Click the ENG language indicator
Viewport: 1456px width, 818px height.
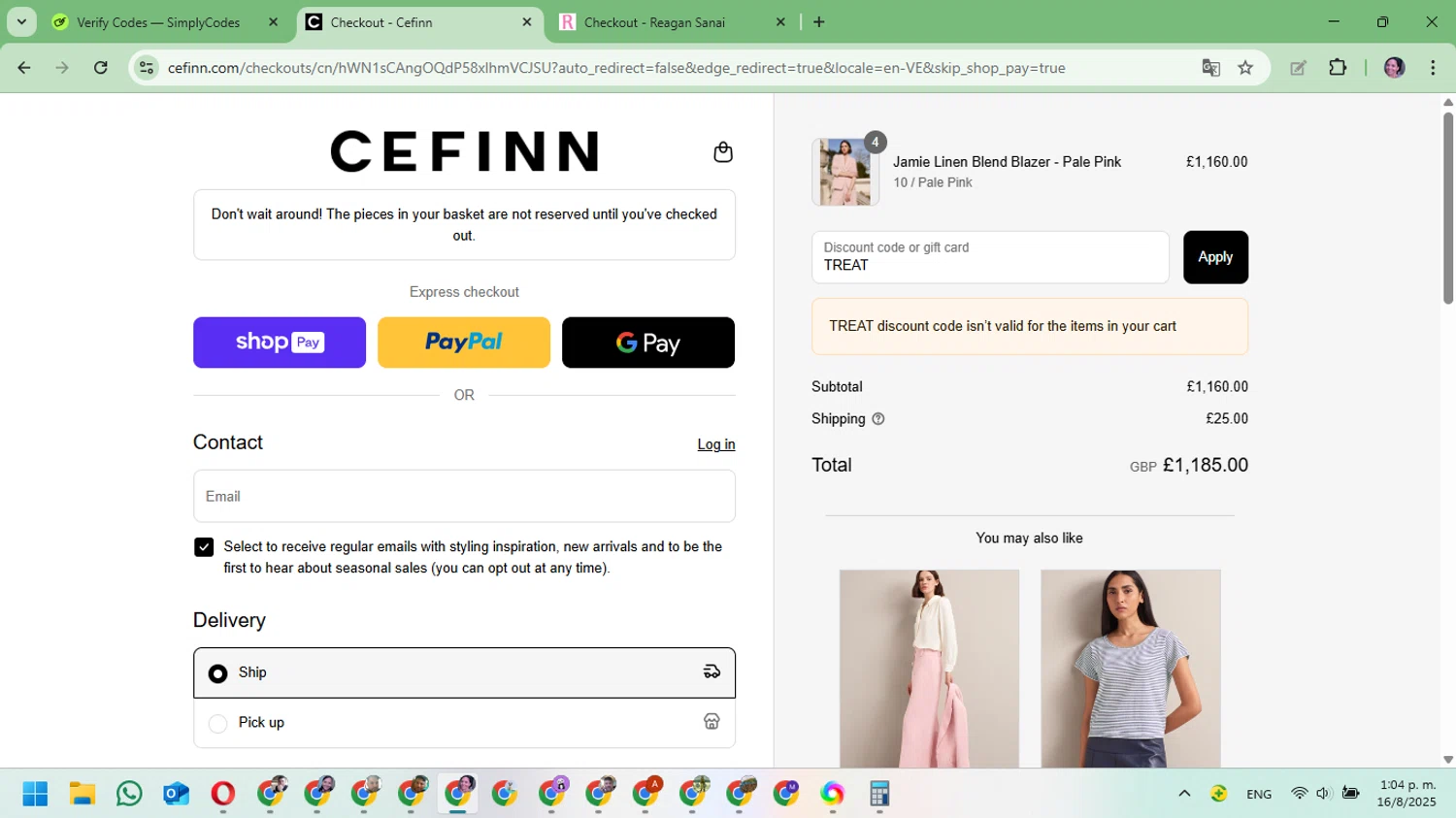click(1259, 794)
